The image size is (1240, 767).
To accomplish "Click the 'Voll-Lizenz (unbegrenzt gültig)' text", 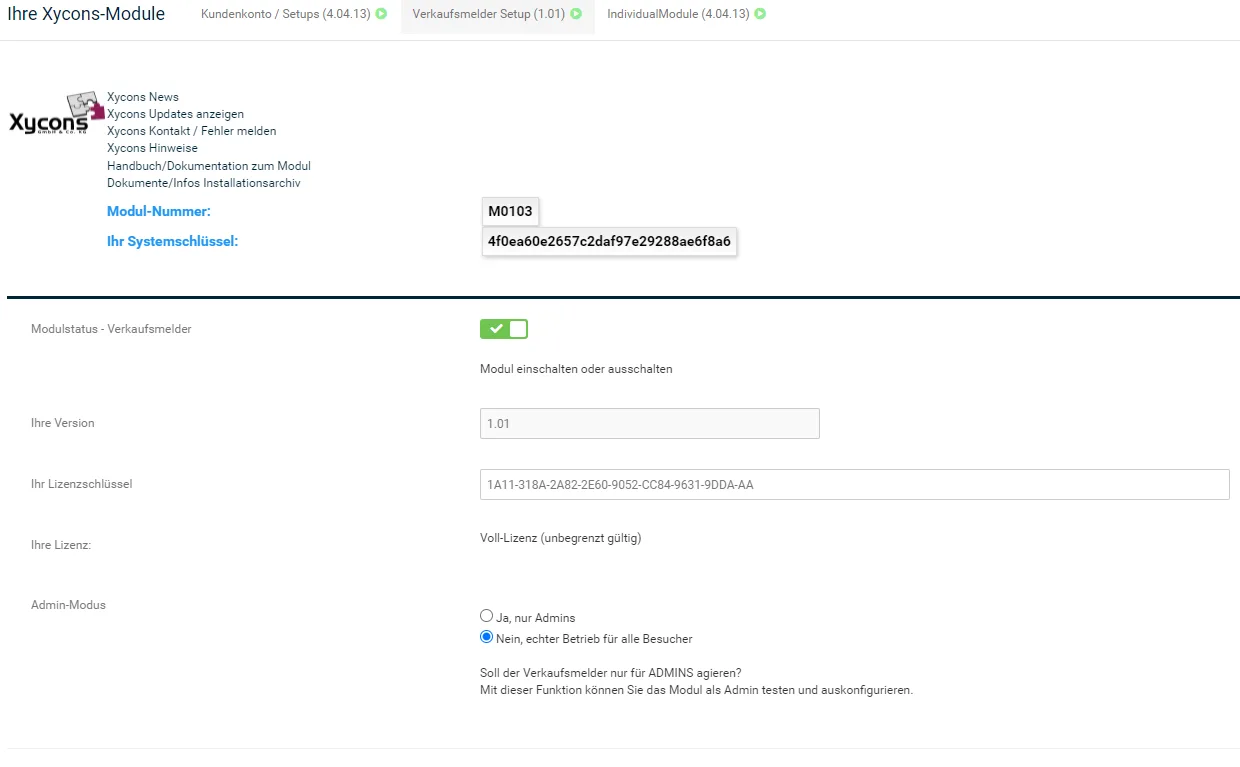I will 561,538.
